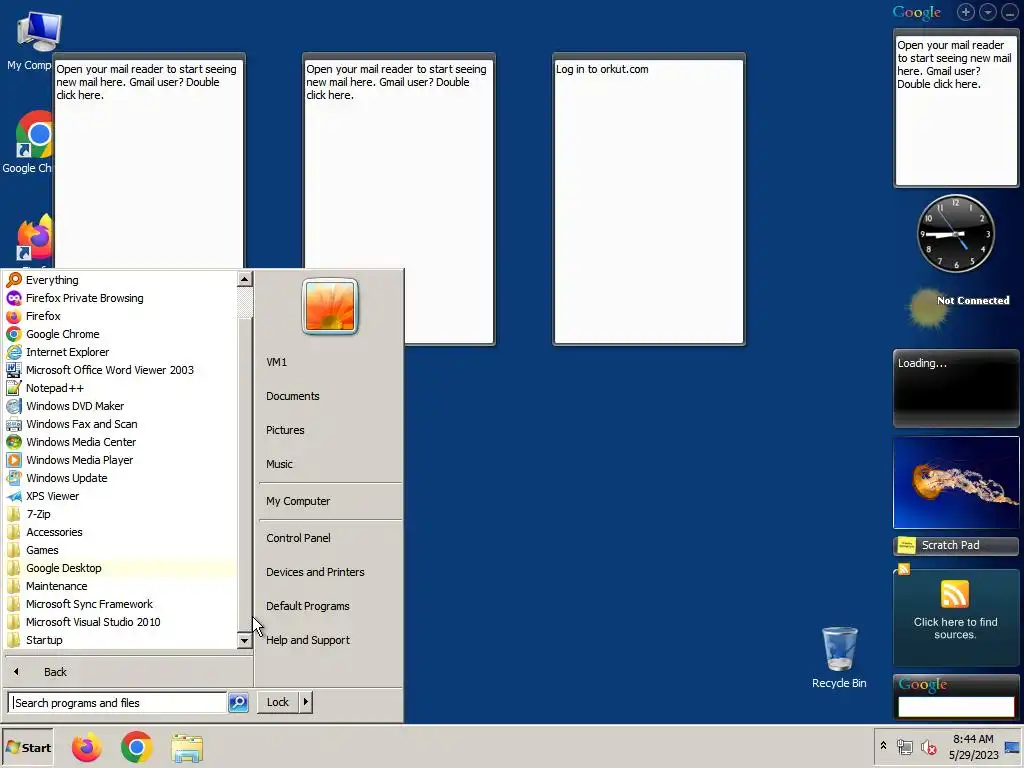Click the program list scrollbar up arrow
Screen dimensions: 1024x768
pos(245,280)
